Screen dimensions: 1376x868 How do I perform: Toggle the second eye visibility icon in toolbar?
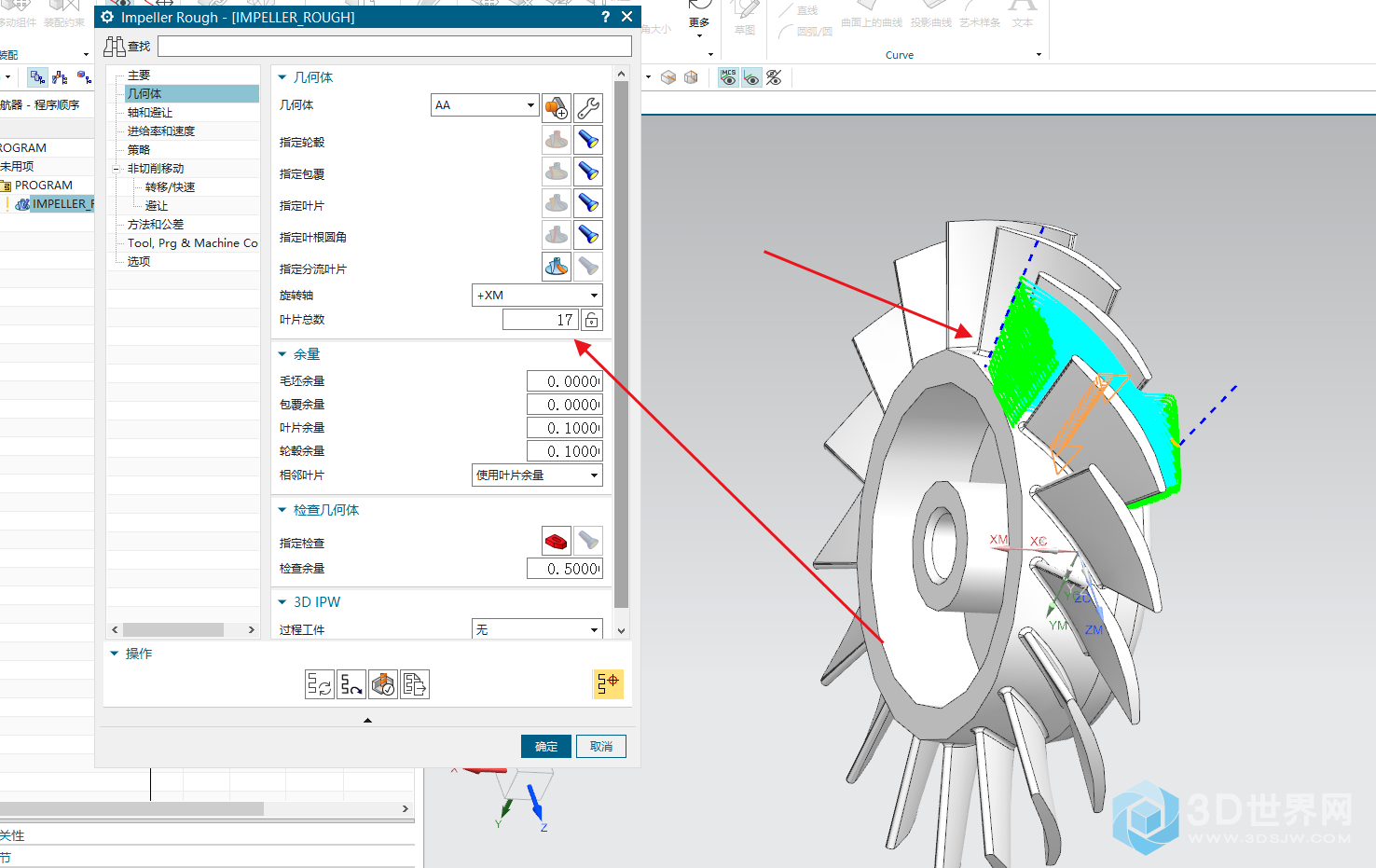[751, 77]
